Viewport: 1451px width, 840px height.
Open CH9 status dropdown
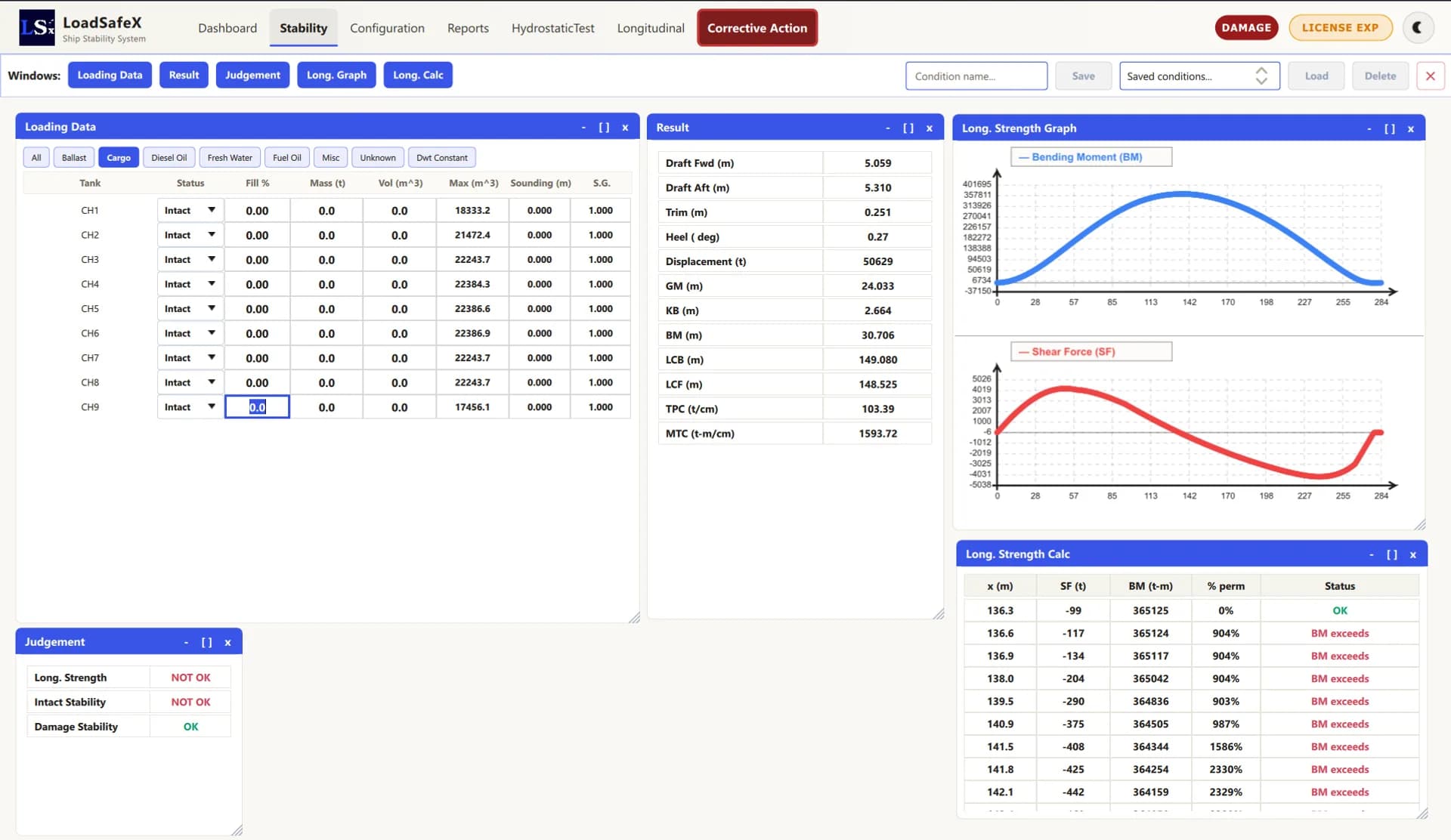point(190,407)
